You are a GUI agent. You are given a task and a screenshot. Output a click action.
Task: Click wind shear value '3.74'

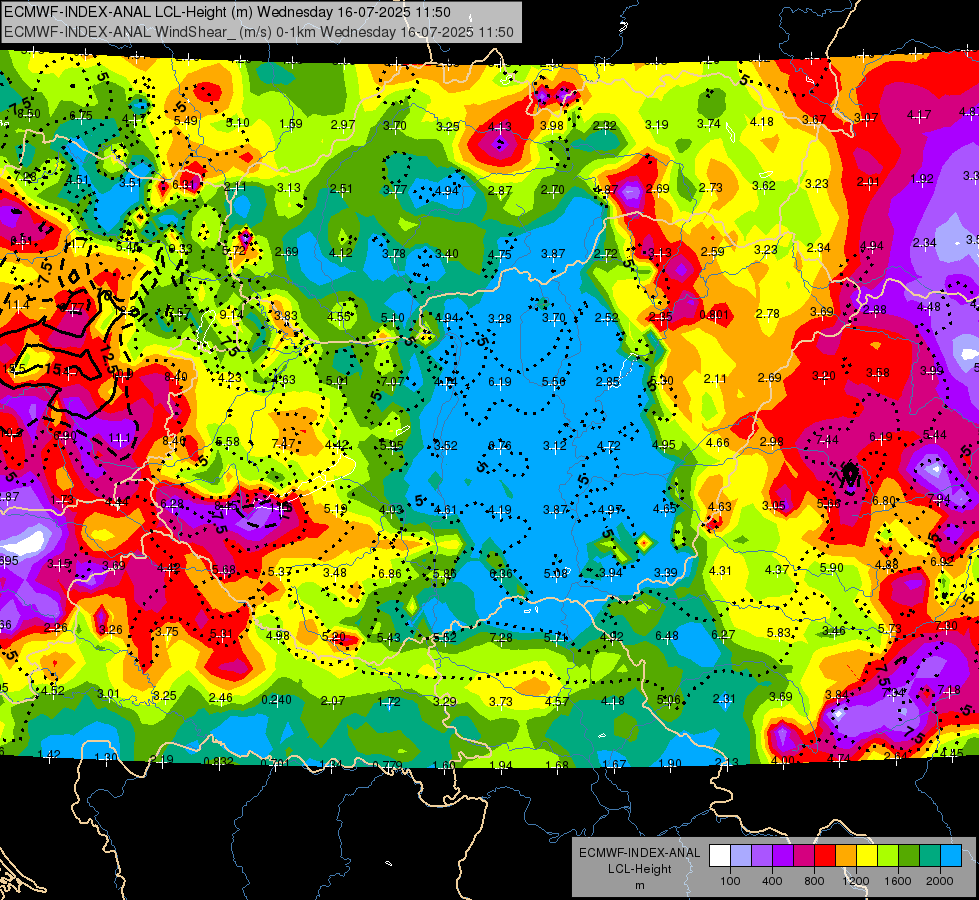[x=709, y=124]
